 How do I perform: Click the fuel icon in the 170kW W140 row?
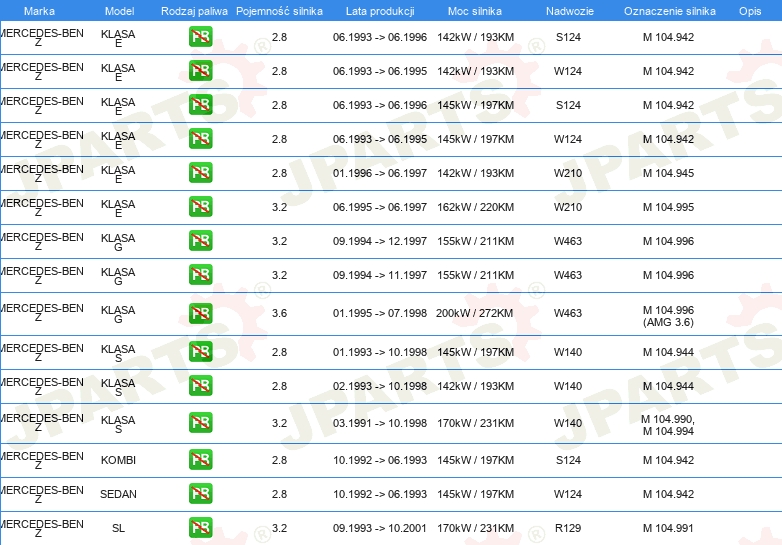point(200,422)
